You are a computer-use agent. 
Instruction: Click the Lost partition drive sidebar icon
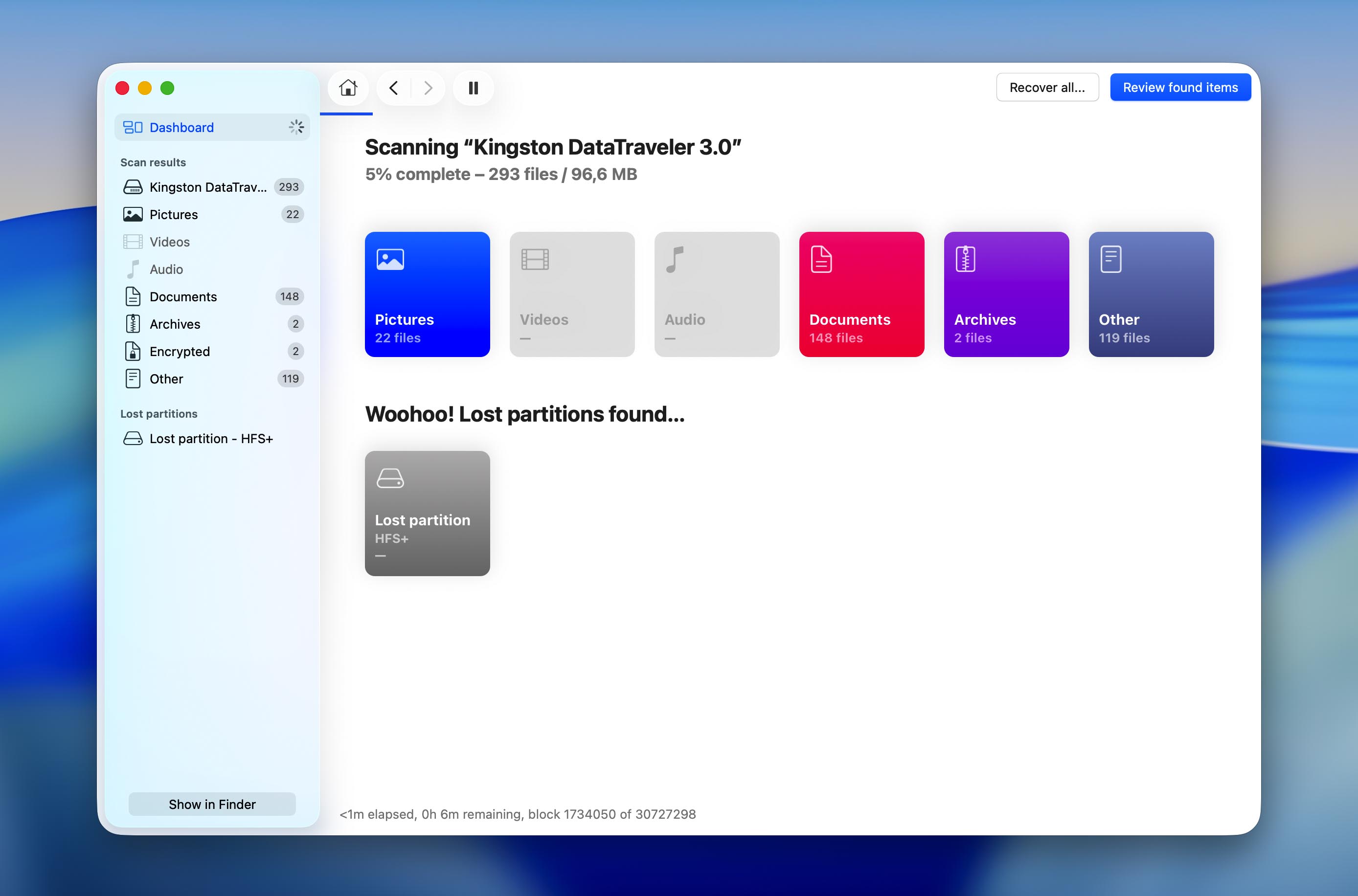133,438
